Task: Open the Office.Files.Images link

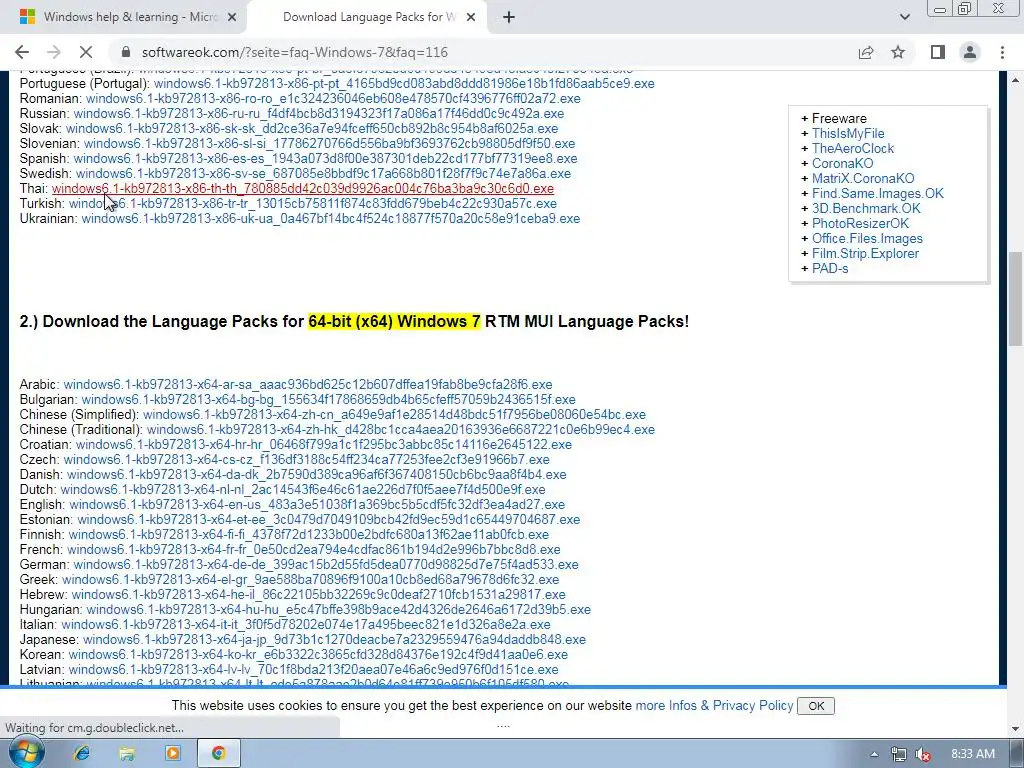Action: click(867, 238)
